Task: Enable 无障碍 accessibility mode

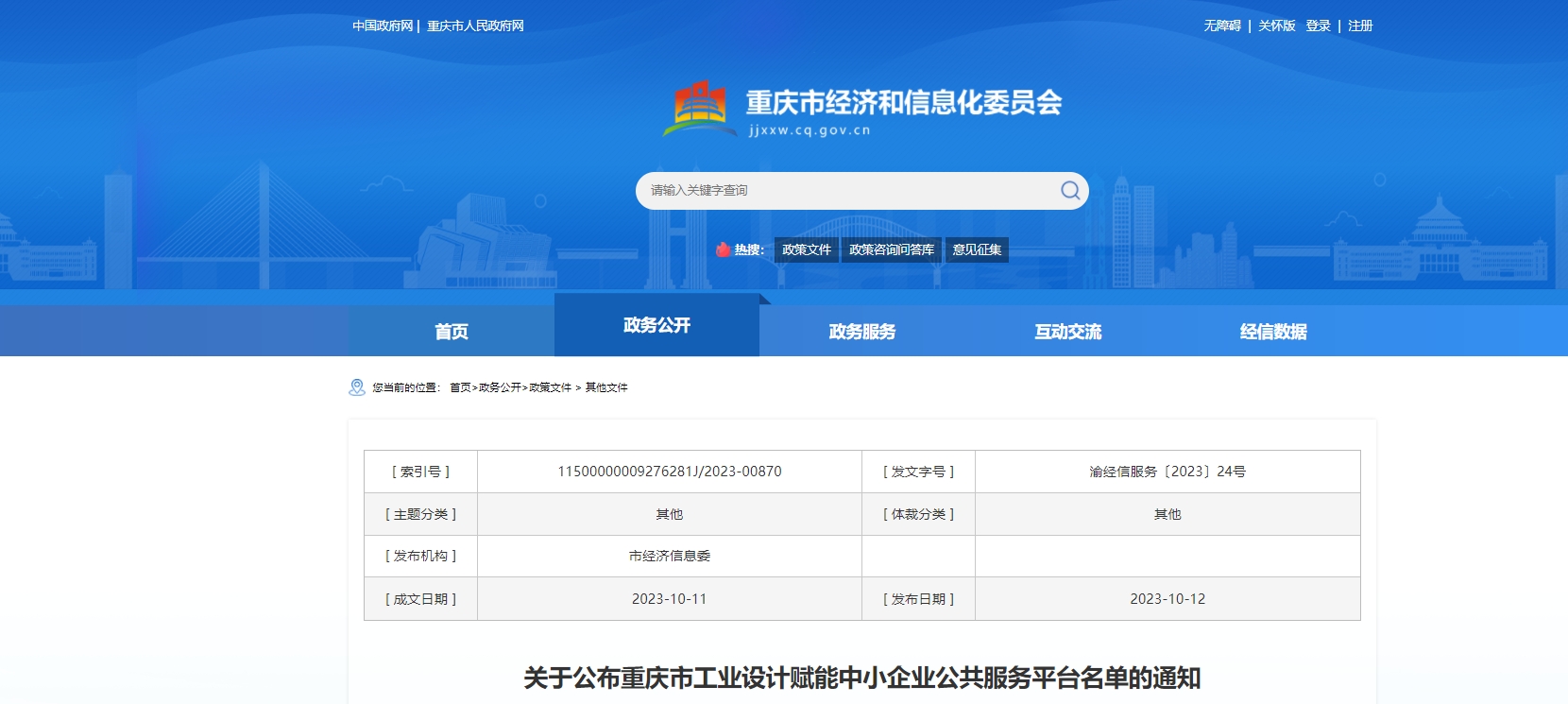Action: [x=1222, y=26]
